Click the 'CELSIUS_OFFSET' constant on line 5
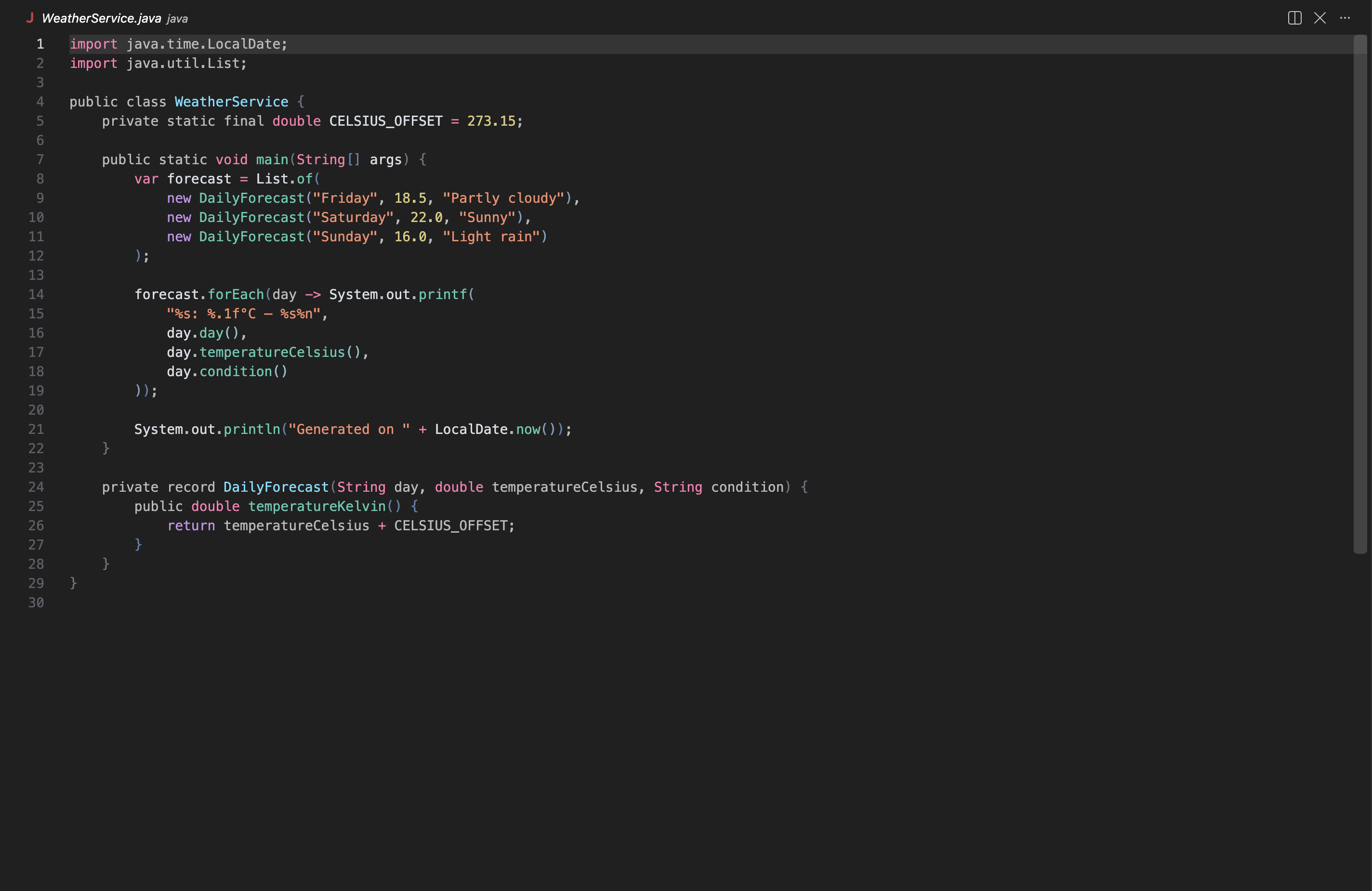 tap(386, 121)
